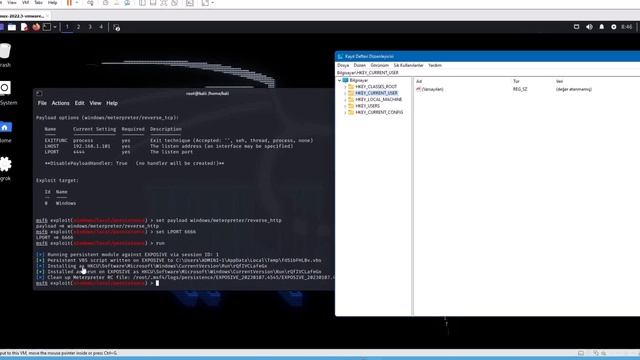Open the VMware Help menu
Image resolution: width=640 pixels, height=360 pixels.
(53, 2)
